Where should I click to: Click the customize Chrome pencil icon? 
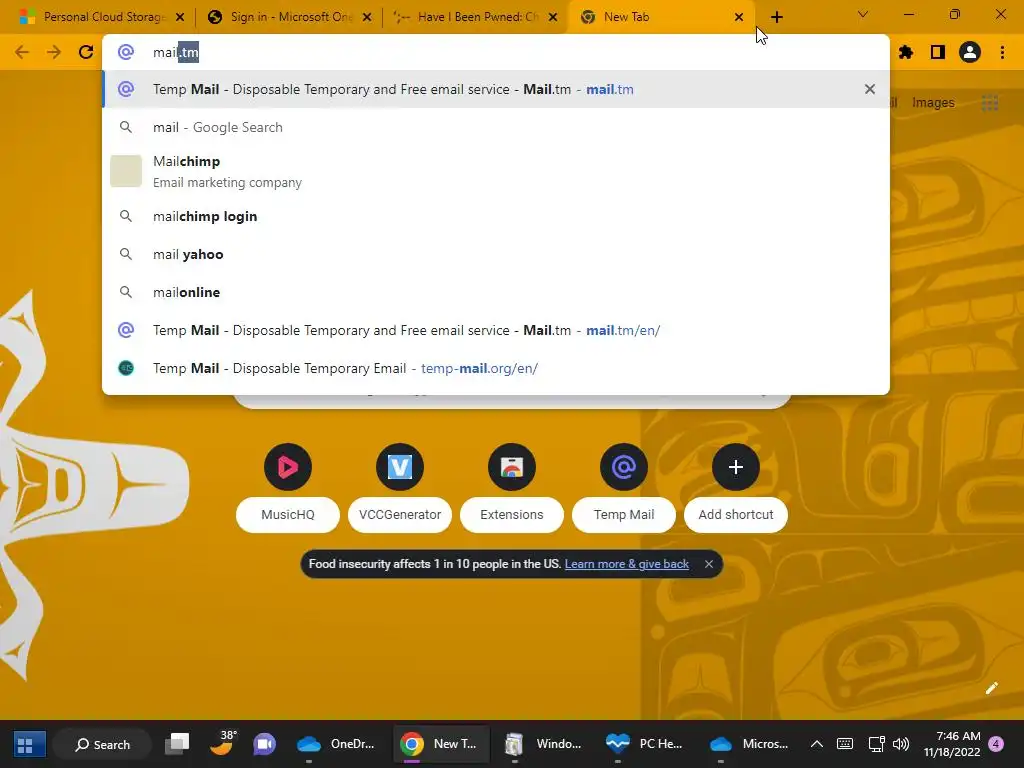point(991,688)
